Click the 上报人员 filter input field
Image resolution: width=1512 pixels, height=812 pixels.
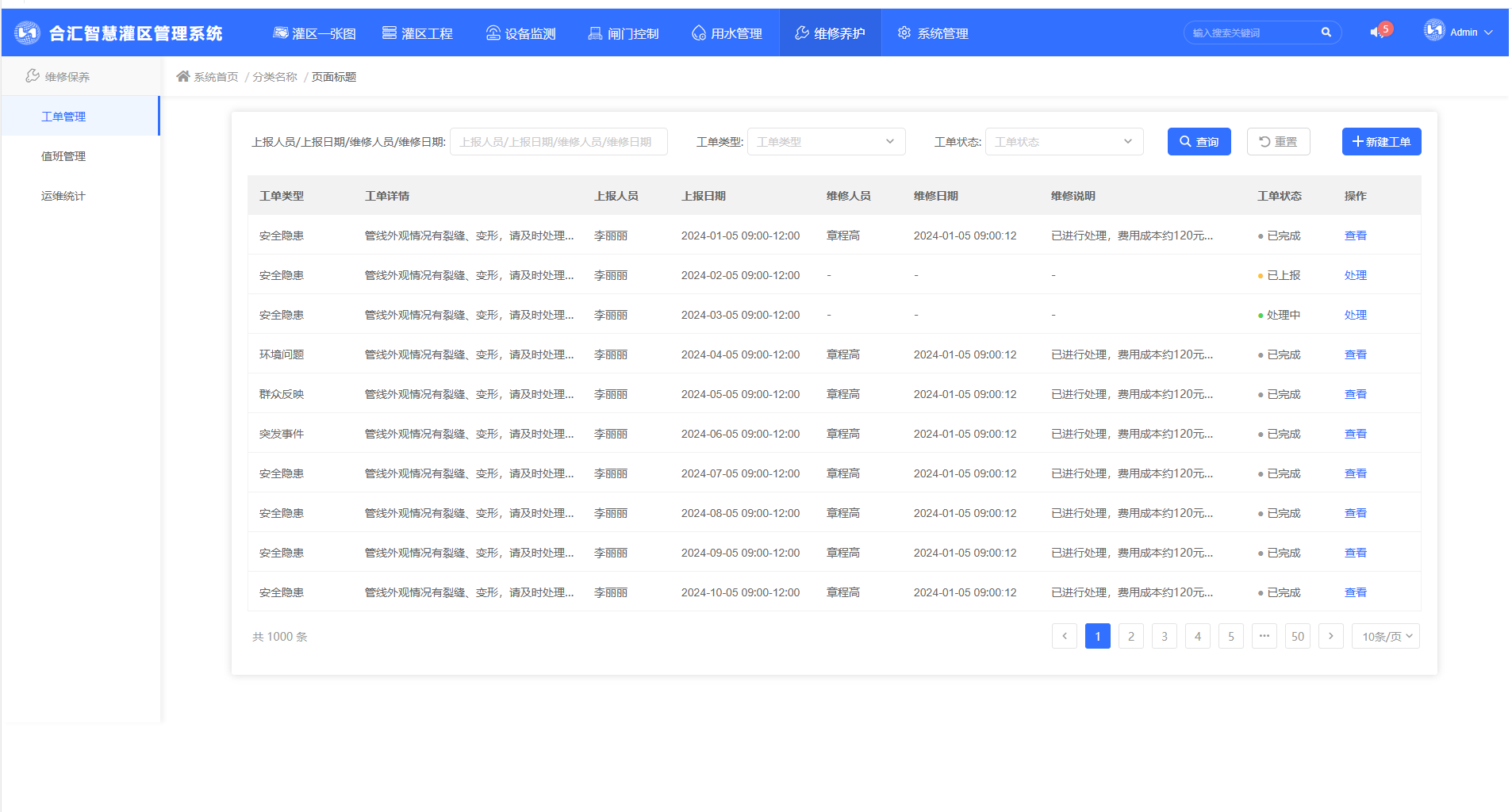pos(558,142)
